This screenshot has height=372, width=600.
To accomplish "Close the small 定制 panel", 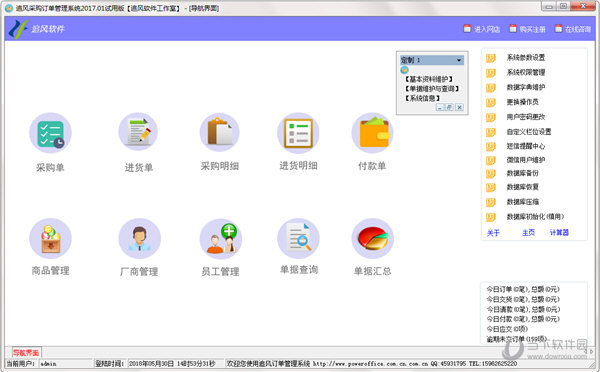I will (x=460, y=108).
